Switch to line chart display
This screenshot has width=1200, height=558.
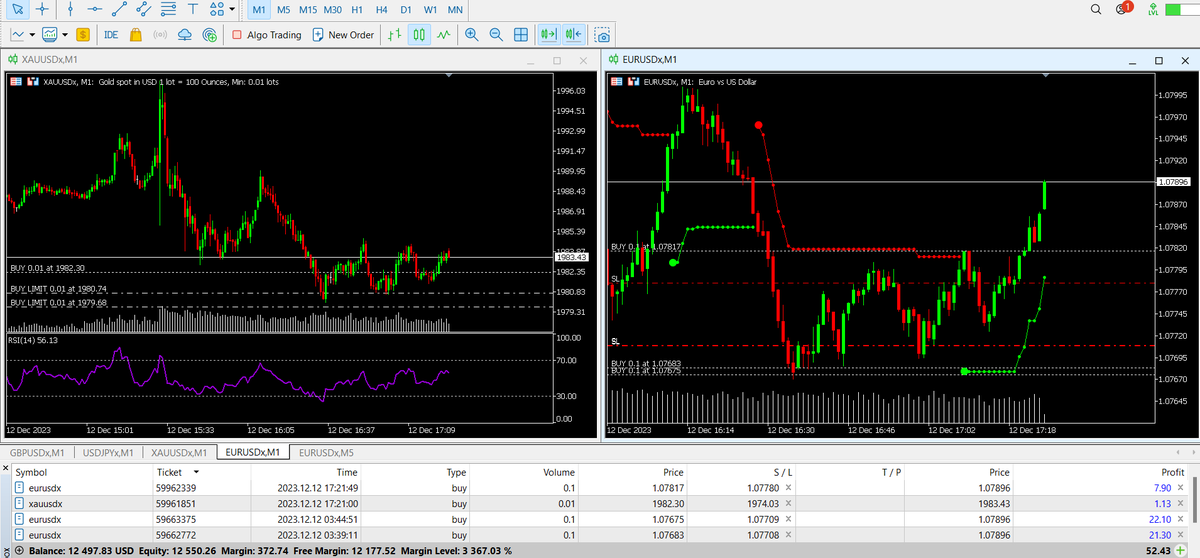[x=444, y=34]
